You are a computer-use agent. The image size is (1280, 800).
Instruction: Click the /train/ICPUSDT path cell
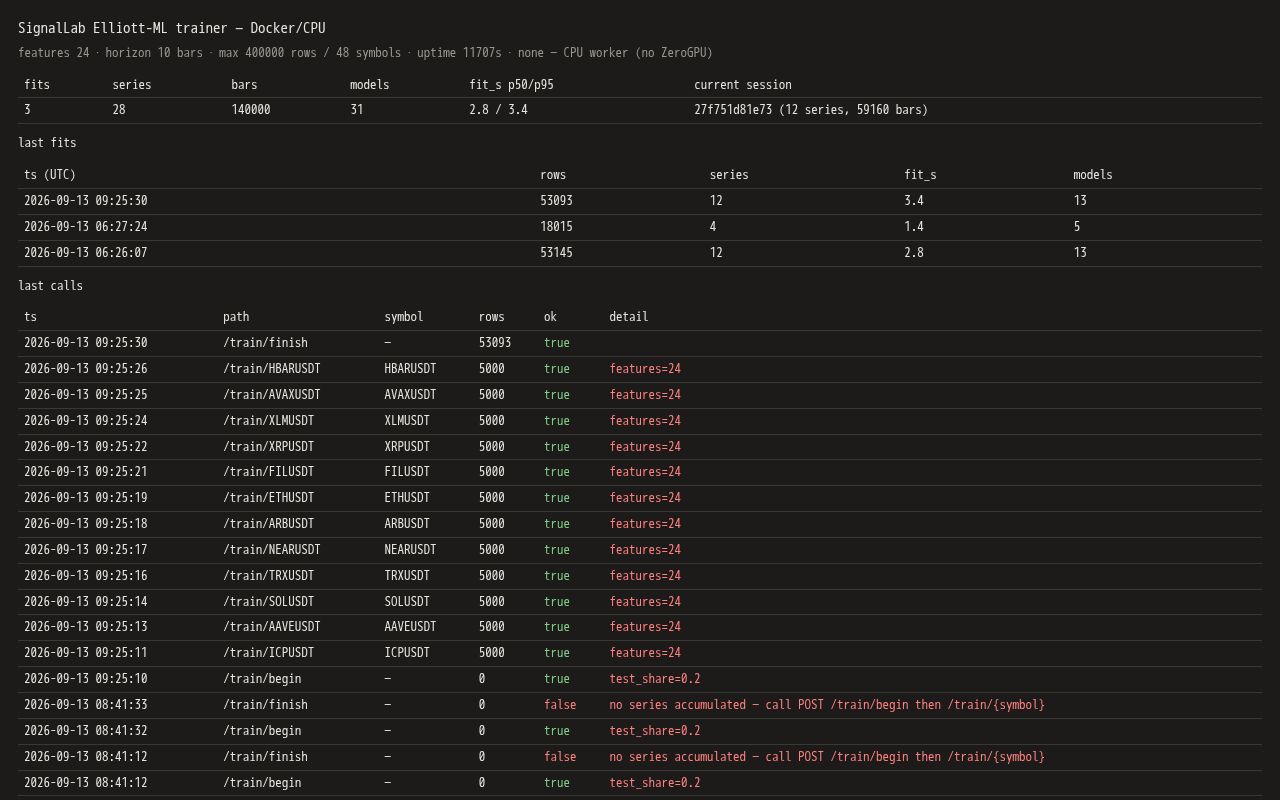(268, 653)
